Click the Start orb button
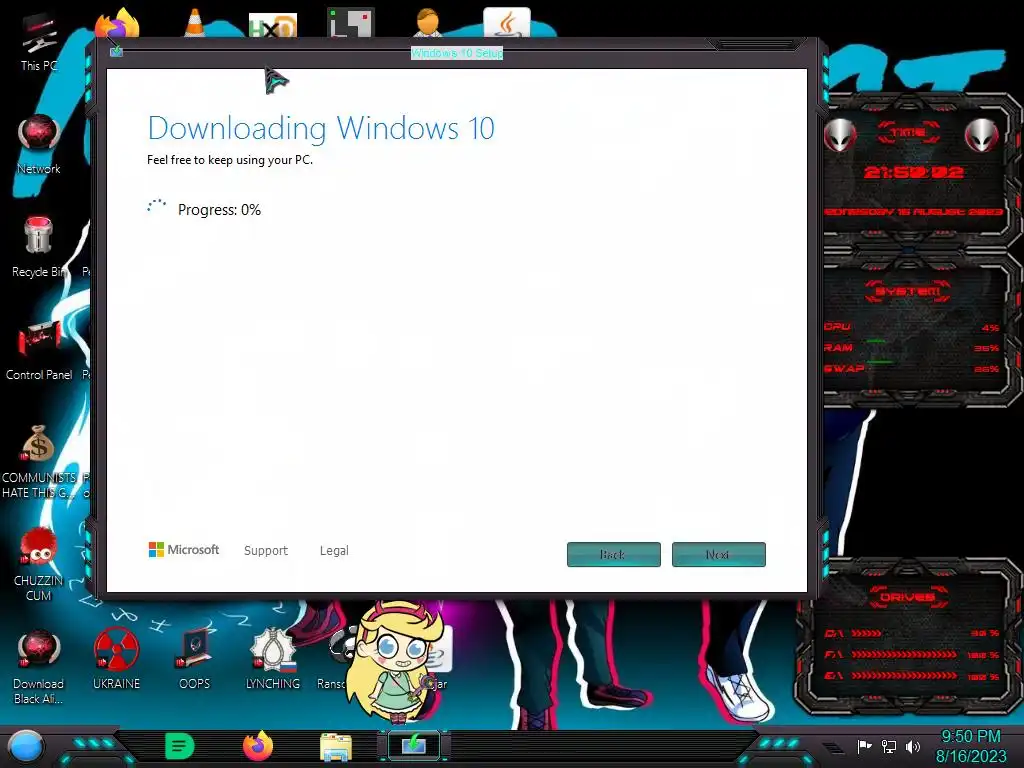This screenshot has width=1024, height=768. 25,746
